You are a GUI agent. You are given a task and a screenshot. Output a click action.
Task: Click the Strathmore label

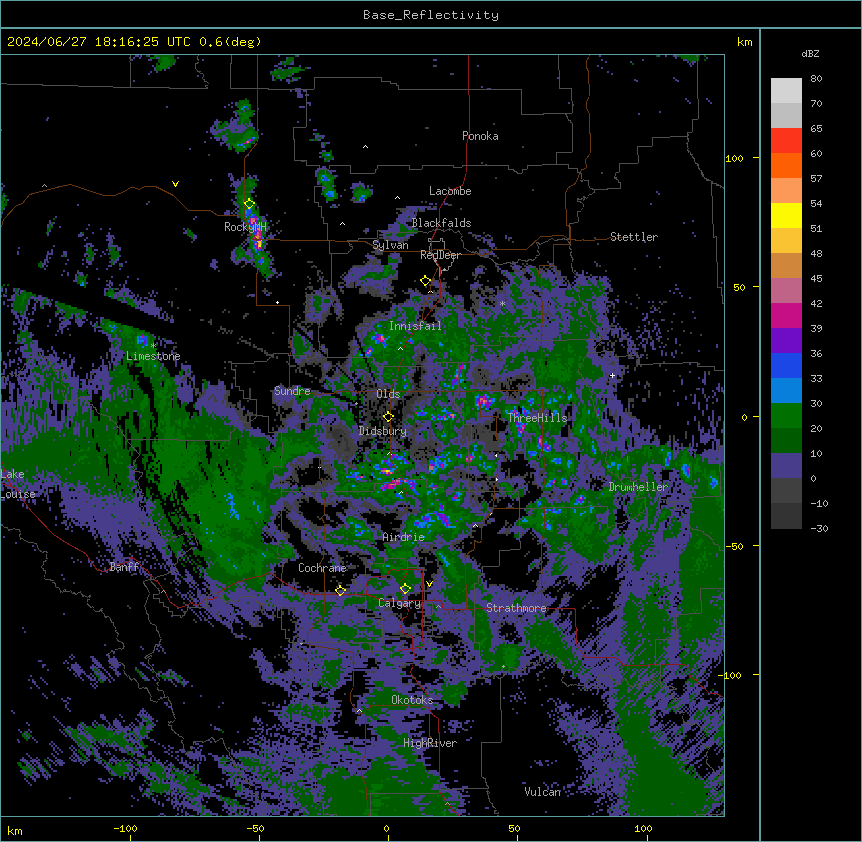pyautogui.click(x=516, y=608)
